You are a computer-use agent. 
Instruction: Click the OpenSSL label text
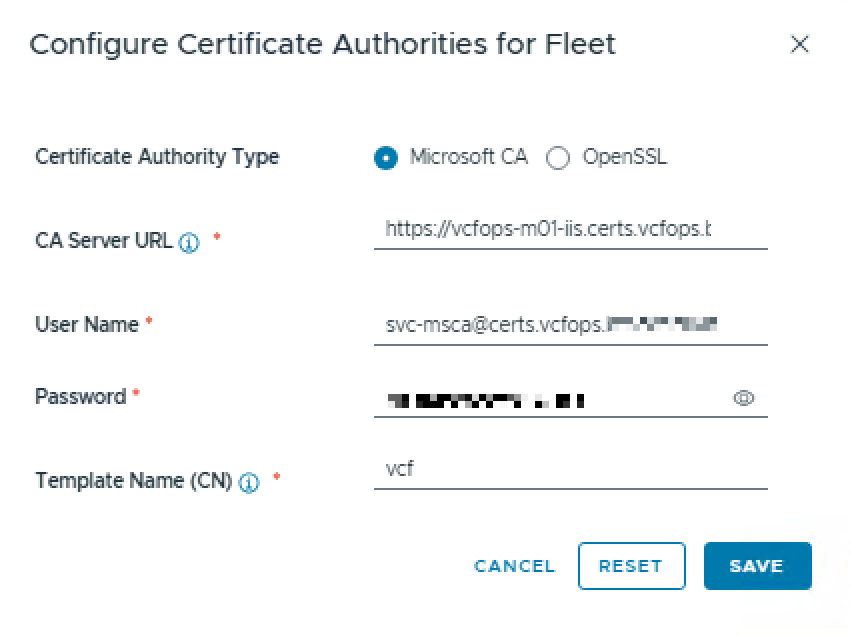(x=625, y=157)
